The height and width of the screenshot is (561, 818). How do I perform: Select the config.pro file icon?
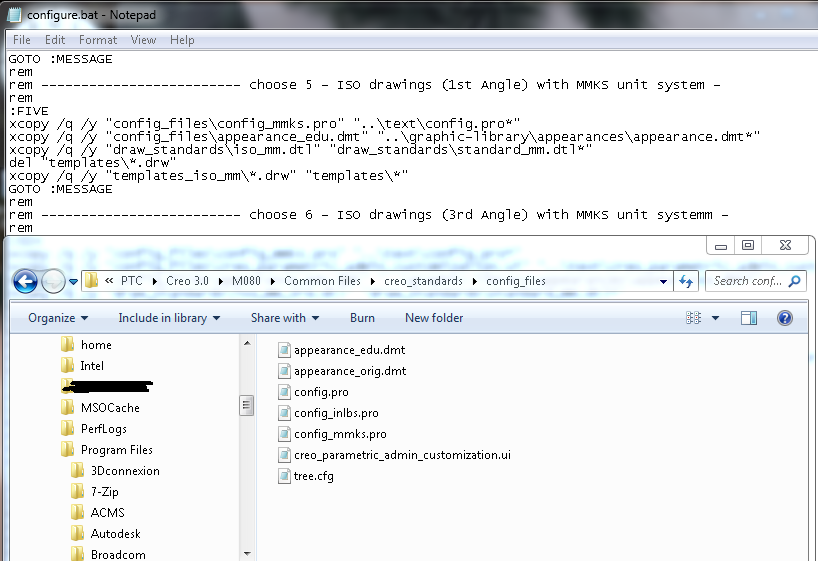click(x=284, y=392)
